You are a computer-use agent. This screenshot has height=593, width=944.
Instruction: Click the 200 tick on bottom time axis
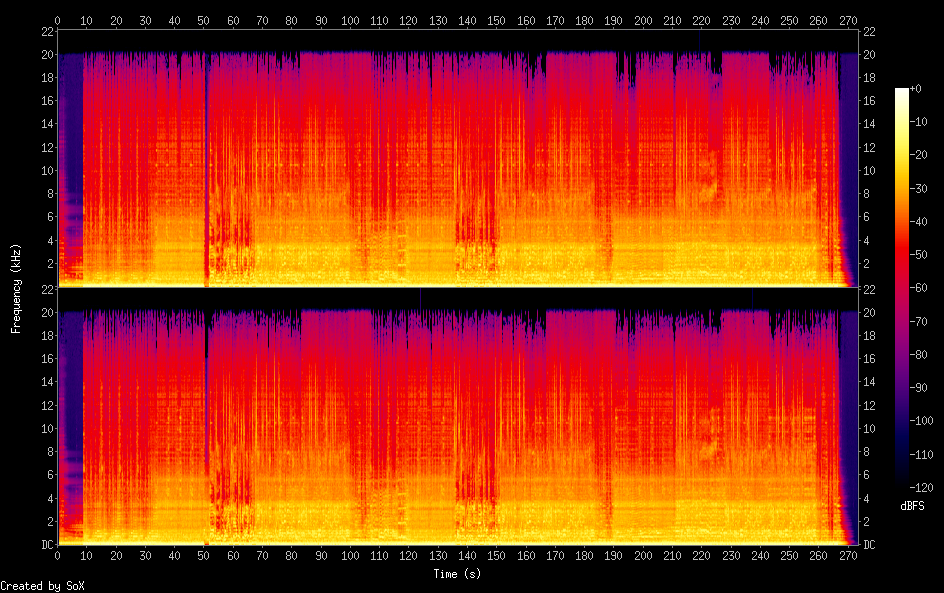643,556
